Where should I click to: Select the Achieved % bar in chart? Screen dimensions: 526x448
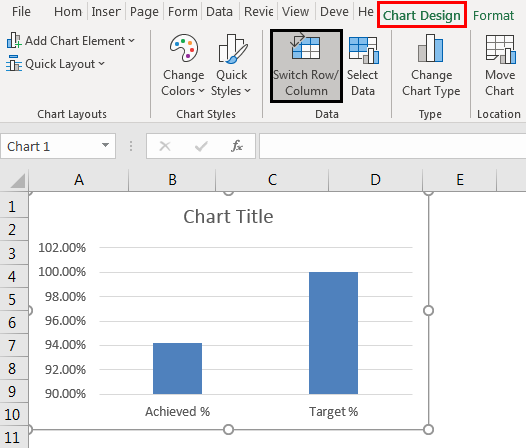tap(177, 368)
